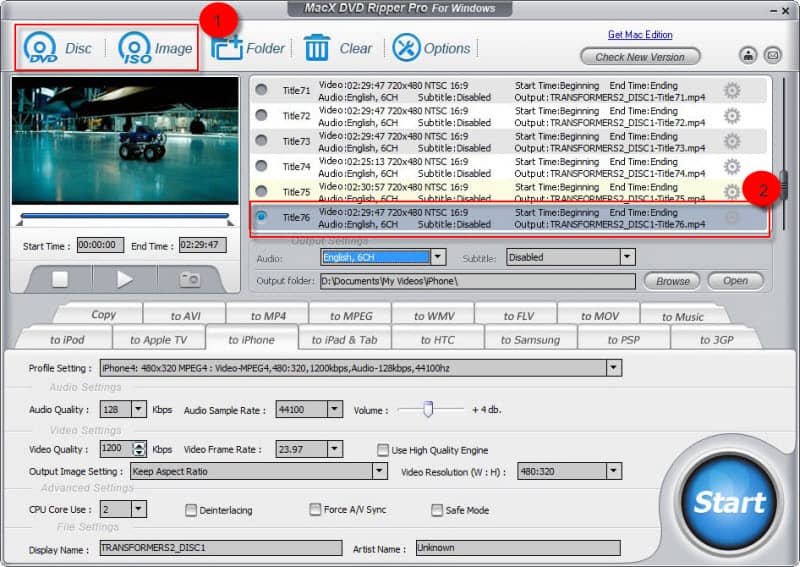This screenshot has height=567, width=800.
Task: Open the Folder source icon
Action: pyautogui.click(x=227, y=48)
